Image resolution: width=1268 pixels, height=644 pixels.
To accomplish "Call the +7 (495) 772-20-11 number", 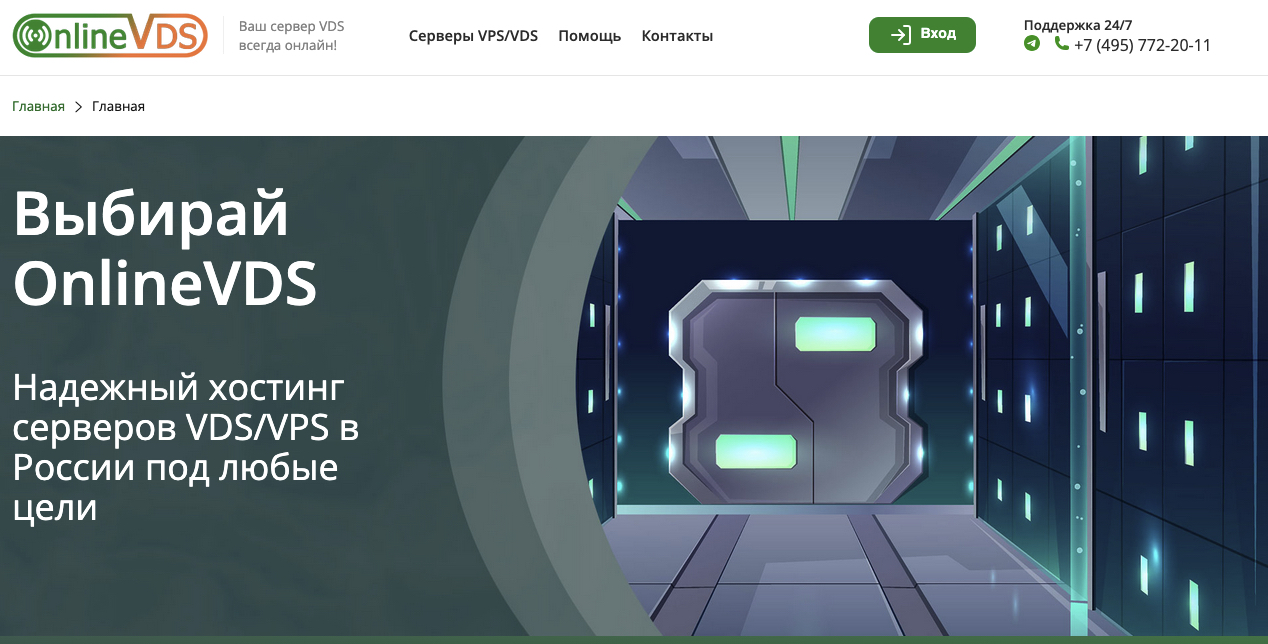I will (1142, 45).
